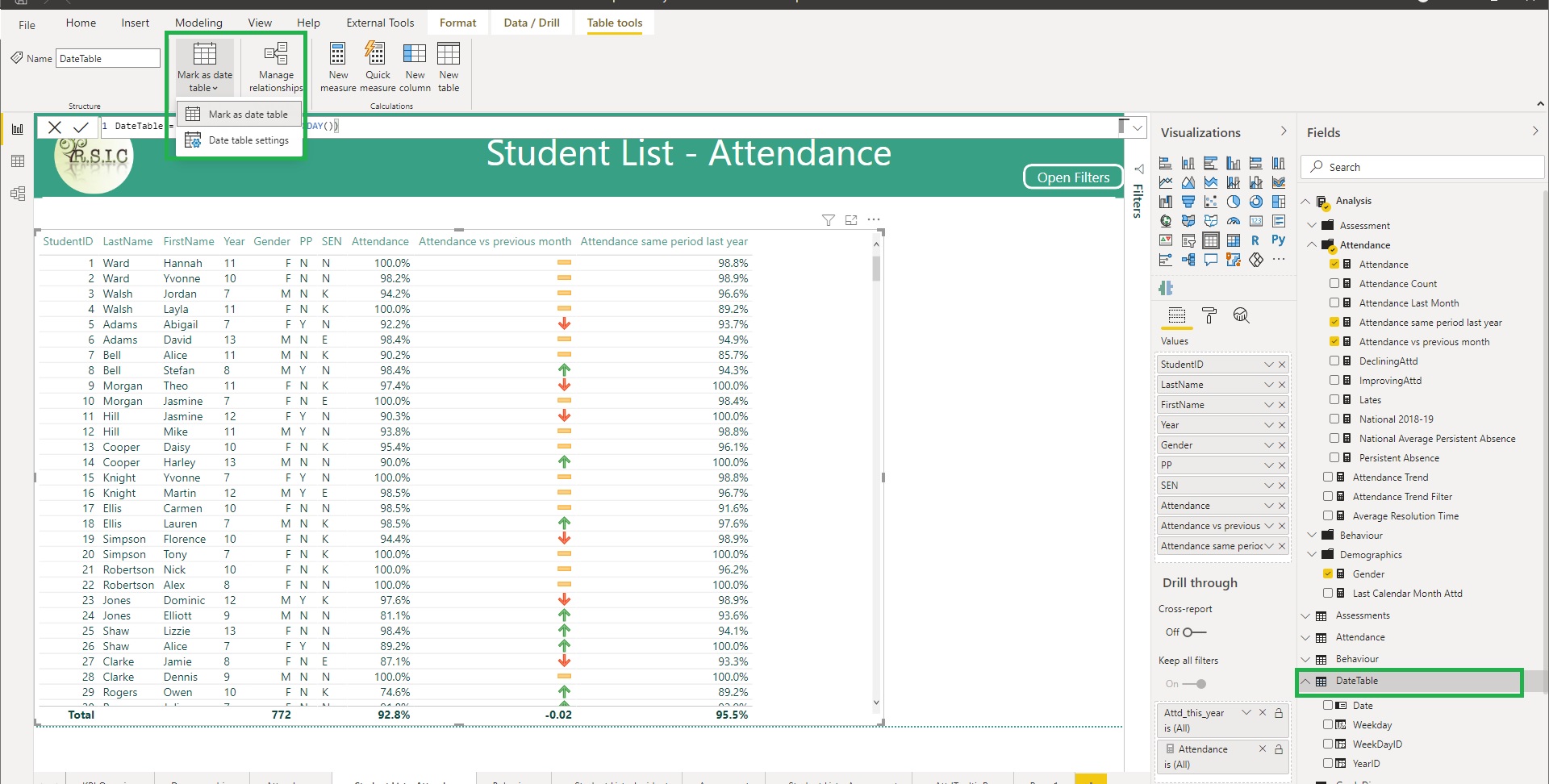Screen dimensions: 1549x784
Task: Pick the gauge visual
Action: 1233,221
